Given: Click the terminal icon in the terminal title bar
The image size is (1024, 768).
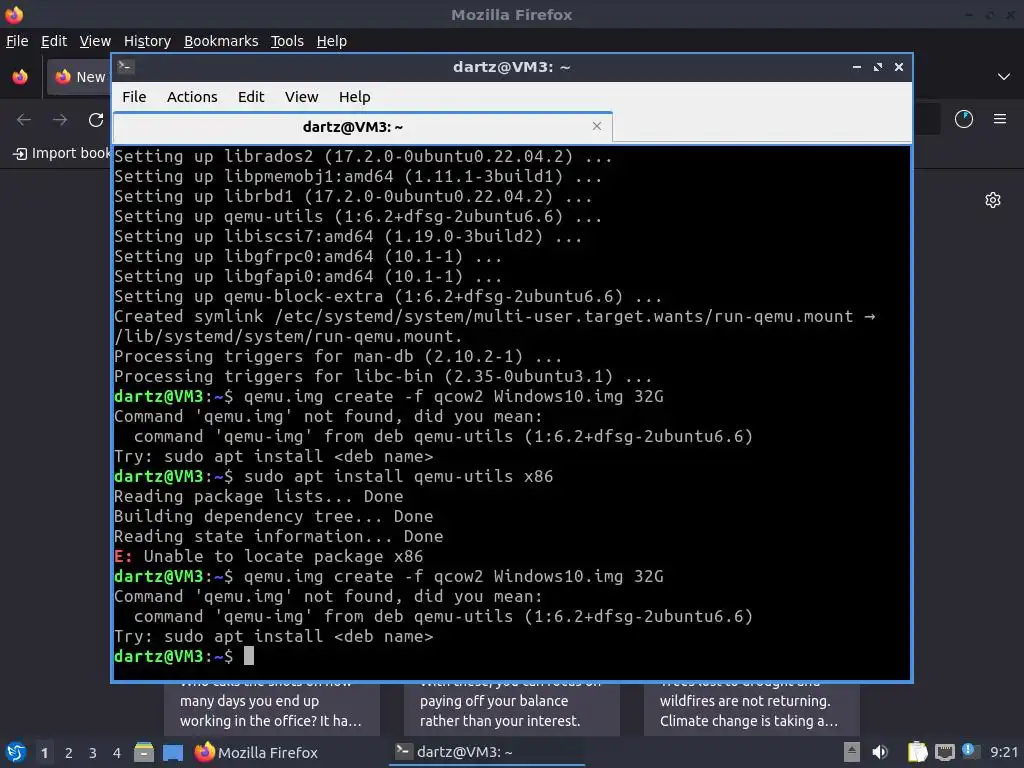Looking at the screenshot, I should coord(126,67).
